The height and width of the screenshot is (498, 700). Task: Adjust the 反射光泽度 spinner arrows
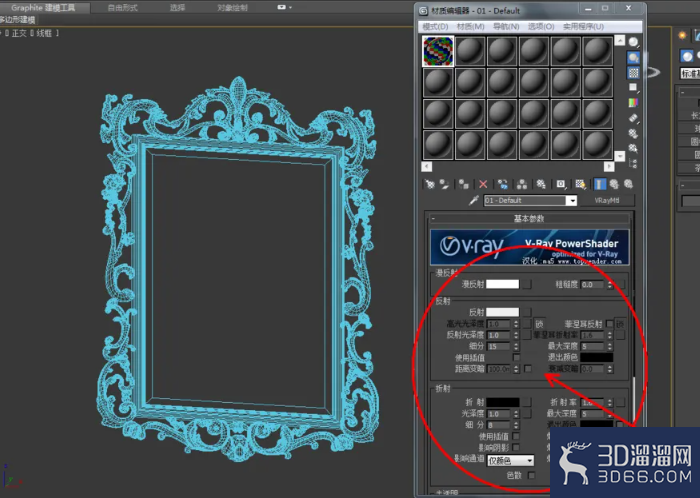[x=517, y=335]
